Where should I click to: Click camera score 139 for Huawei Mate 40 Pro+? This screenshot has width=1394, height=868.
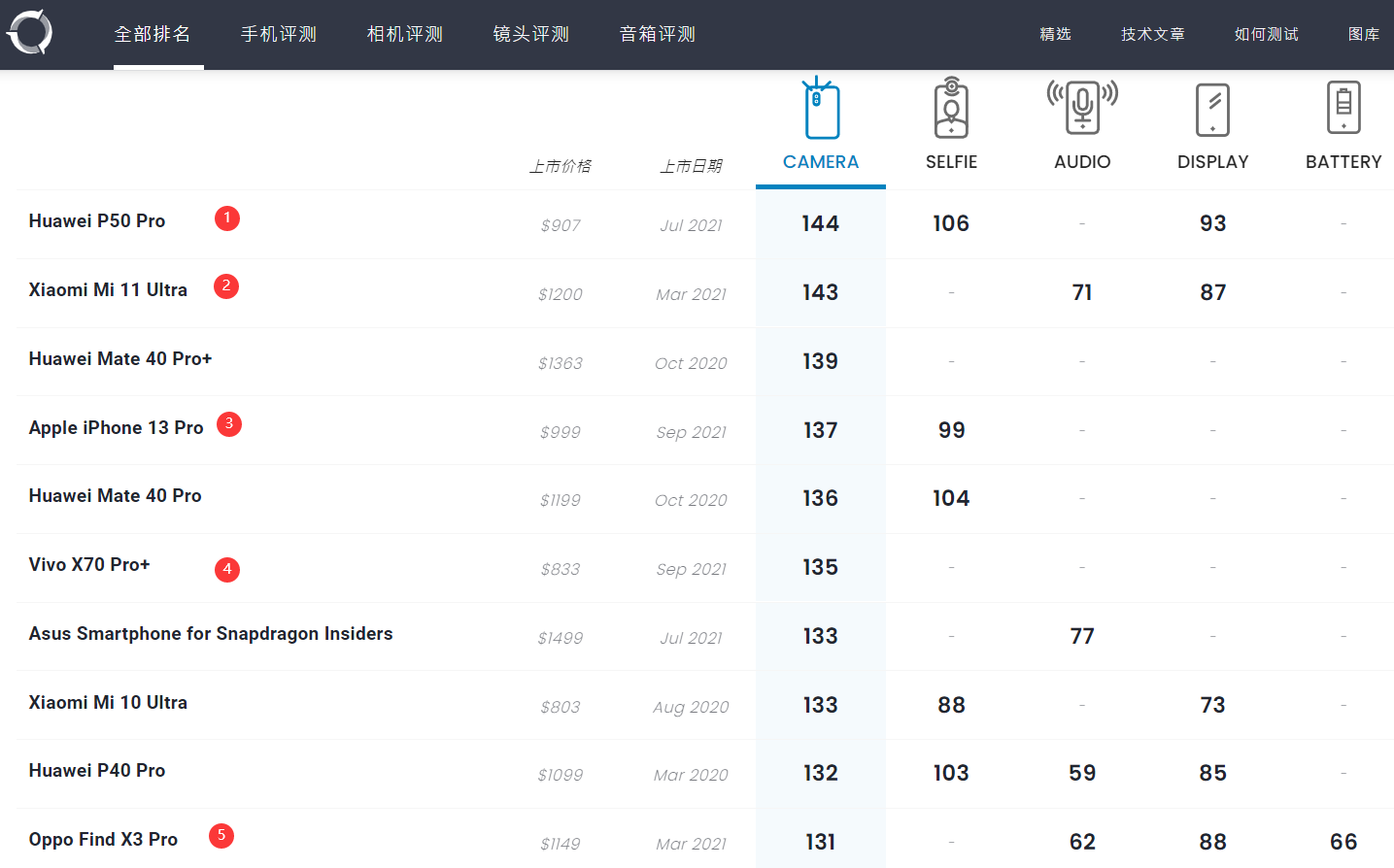coord(820,362)
